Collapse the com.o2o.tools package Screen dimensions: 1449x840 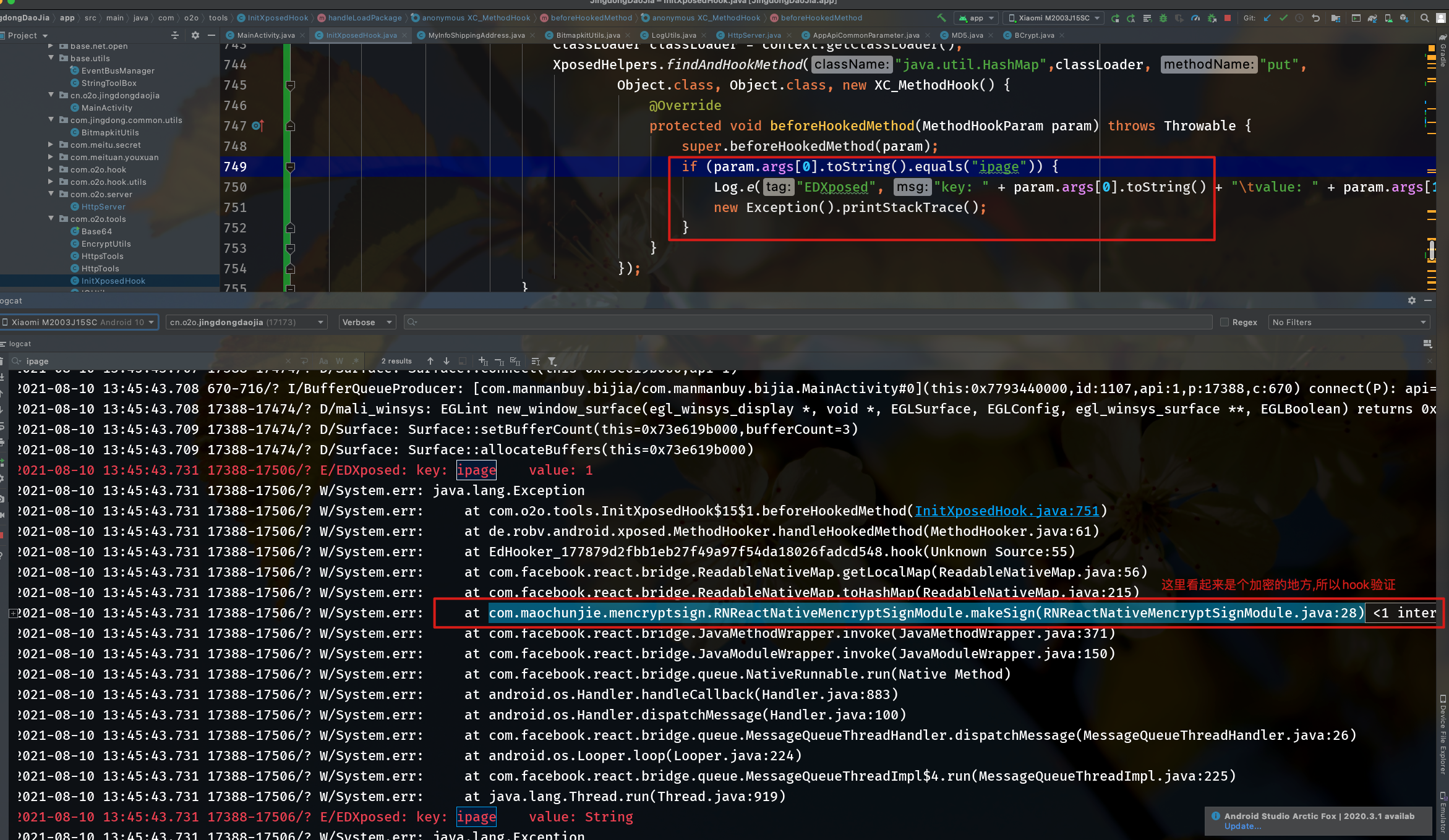[x=51, y=219]
